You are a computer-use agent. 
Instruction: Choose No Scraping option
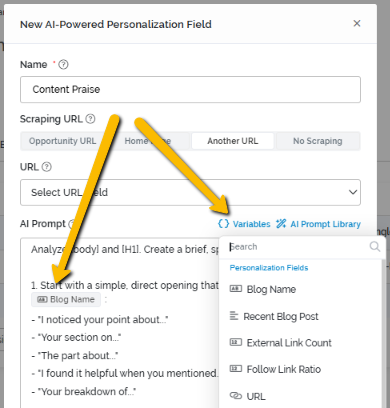pyautogui.click(x=318, y=141)
